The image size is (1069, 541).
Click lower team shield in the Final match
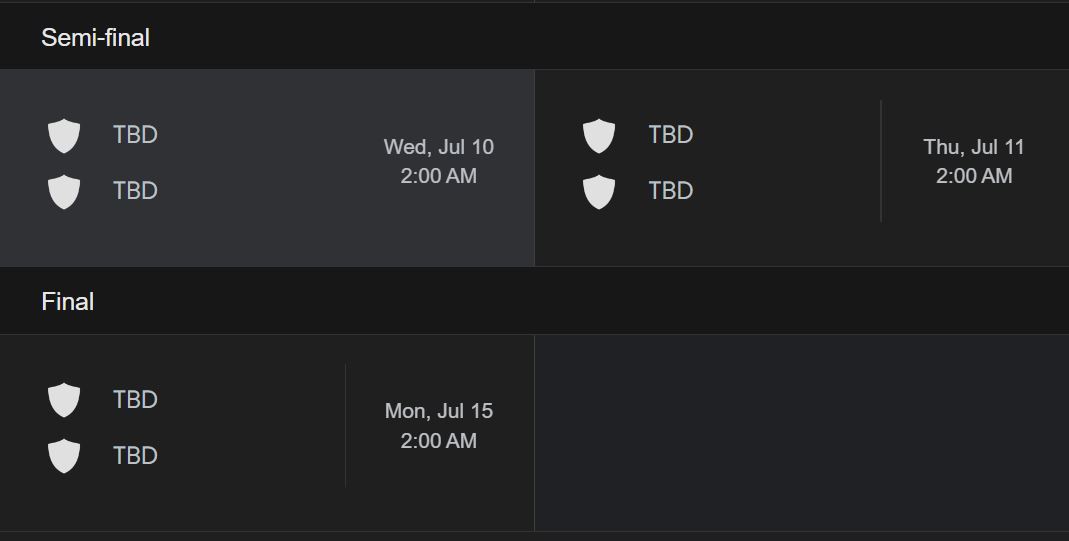pos(64,456)
